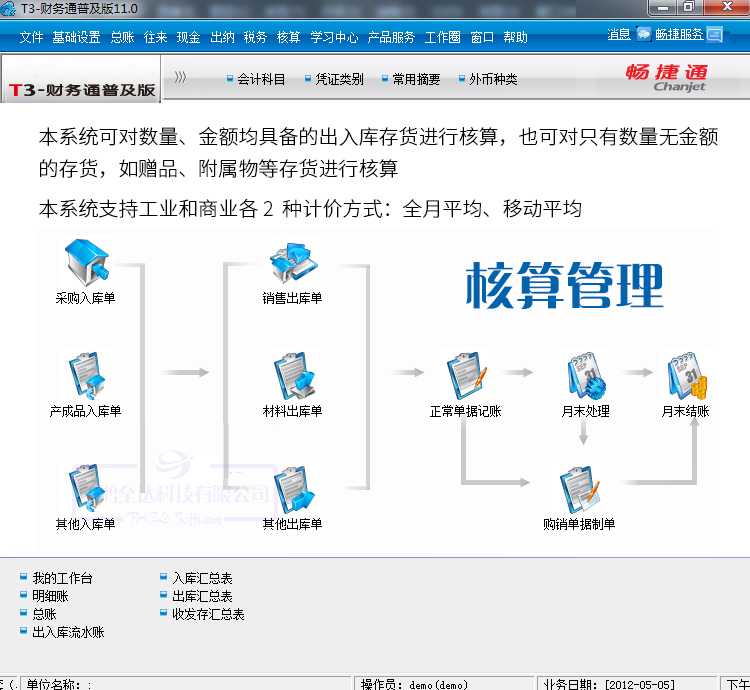Click 操作员 demo status bar entry

click(x=443, y=684)
